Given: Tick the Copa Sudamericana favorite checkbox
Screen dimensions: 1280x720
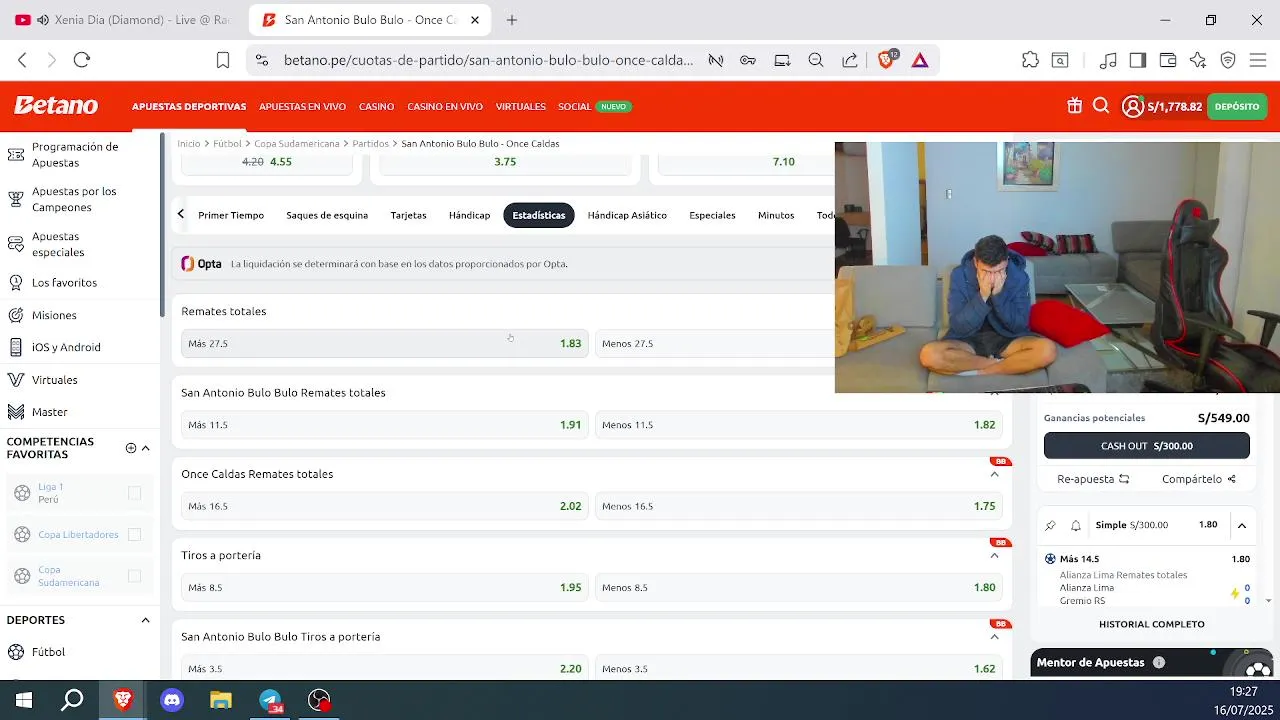Looking at the screenshot, I should pyautogui.click(x=134, y=576).
